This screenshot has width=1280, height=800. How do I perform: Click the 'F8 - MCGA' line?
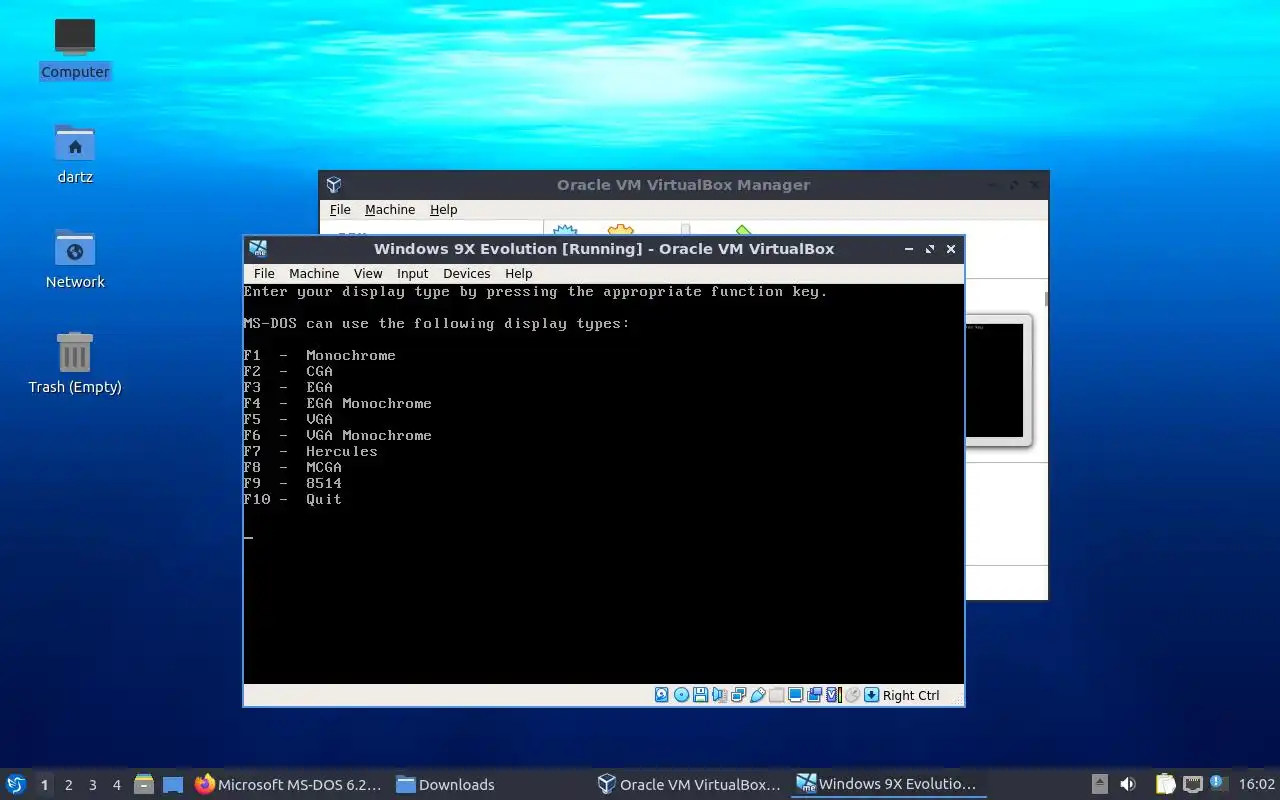point(293,467)
